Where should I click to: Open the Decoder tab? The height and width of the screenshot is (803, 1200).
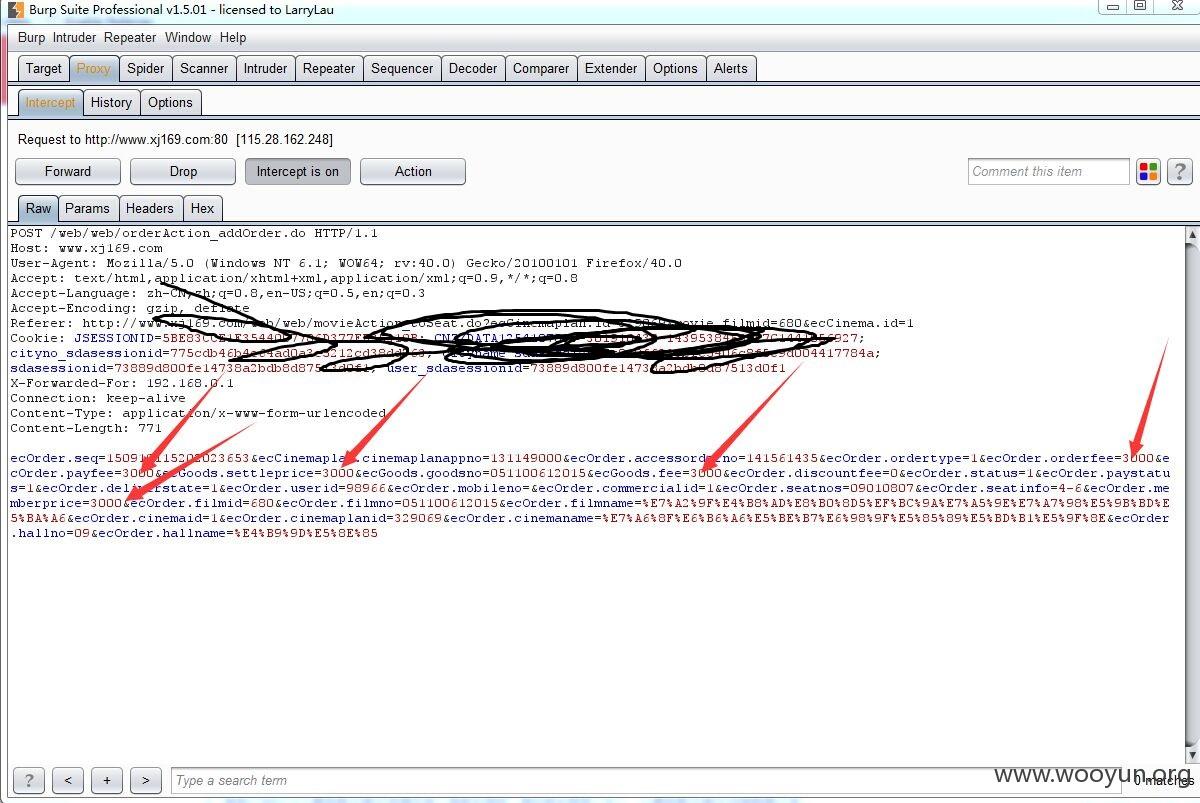(473, 68)
